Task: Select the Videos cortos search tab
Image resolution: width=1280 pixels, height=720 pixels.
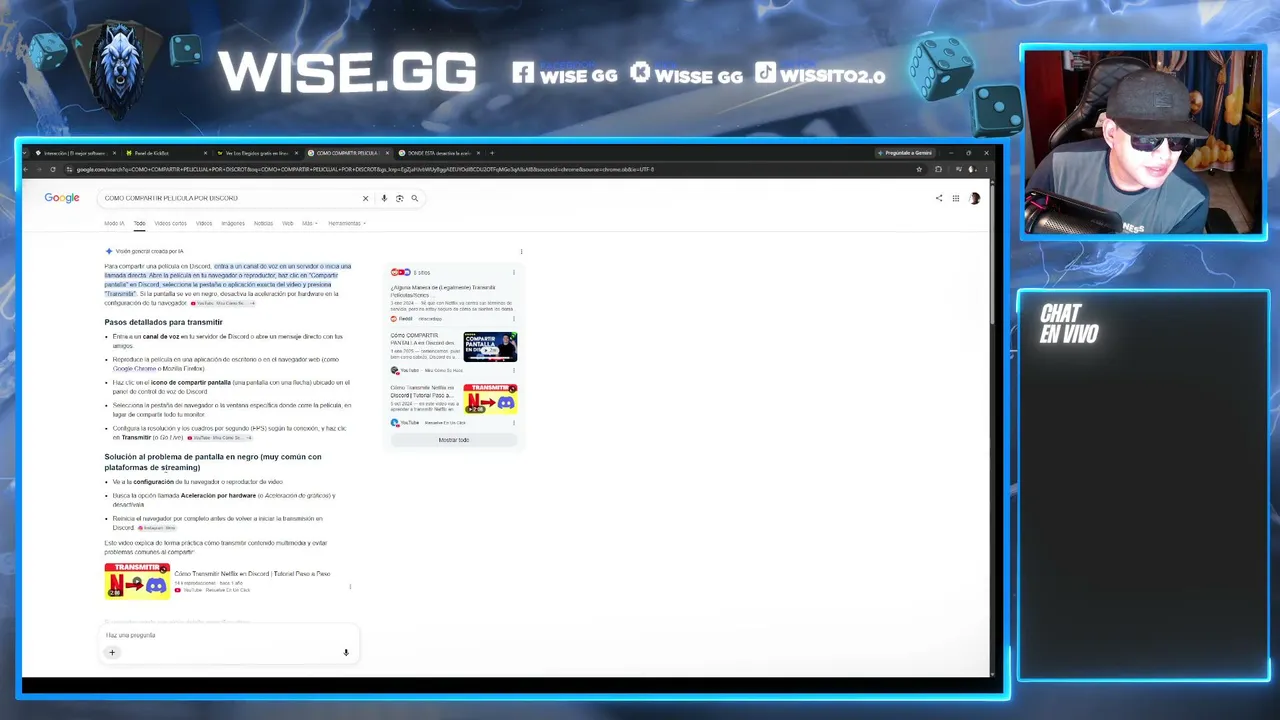Action: click(x=171, y=223)
